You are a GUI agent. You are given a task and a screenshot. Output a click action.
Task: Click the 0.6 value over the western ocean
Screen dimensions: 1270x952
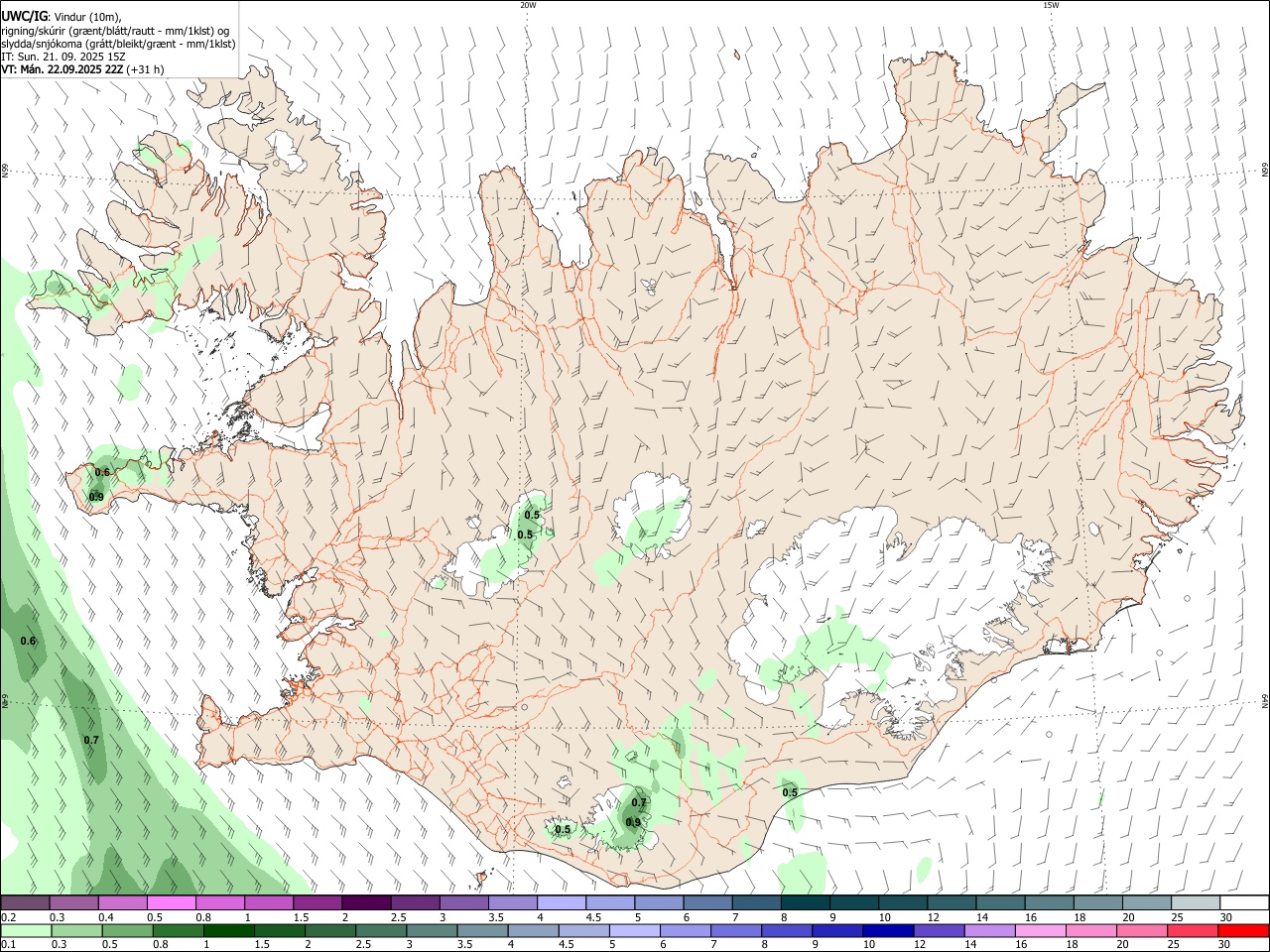[28, 641]
